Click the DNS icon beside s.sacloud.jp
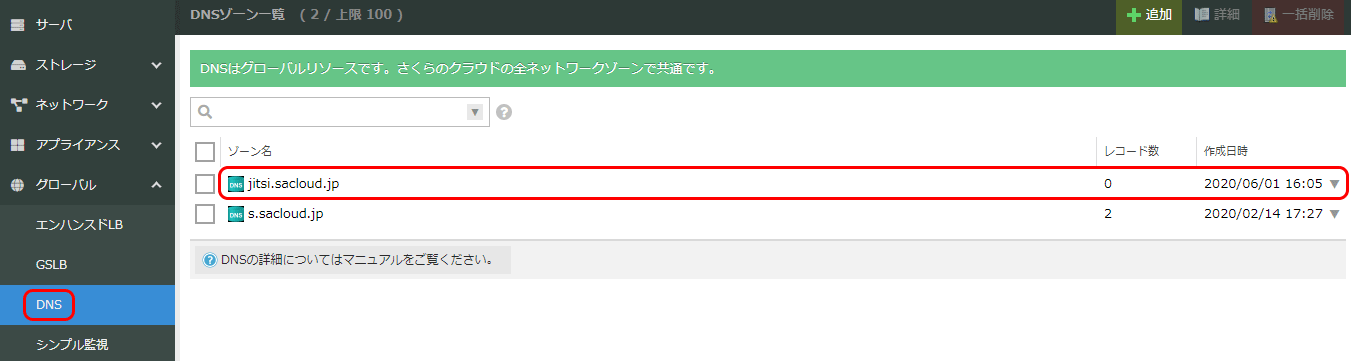Screen dimensions: 1351x361 coord(236,214)
